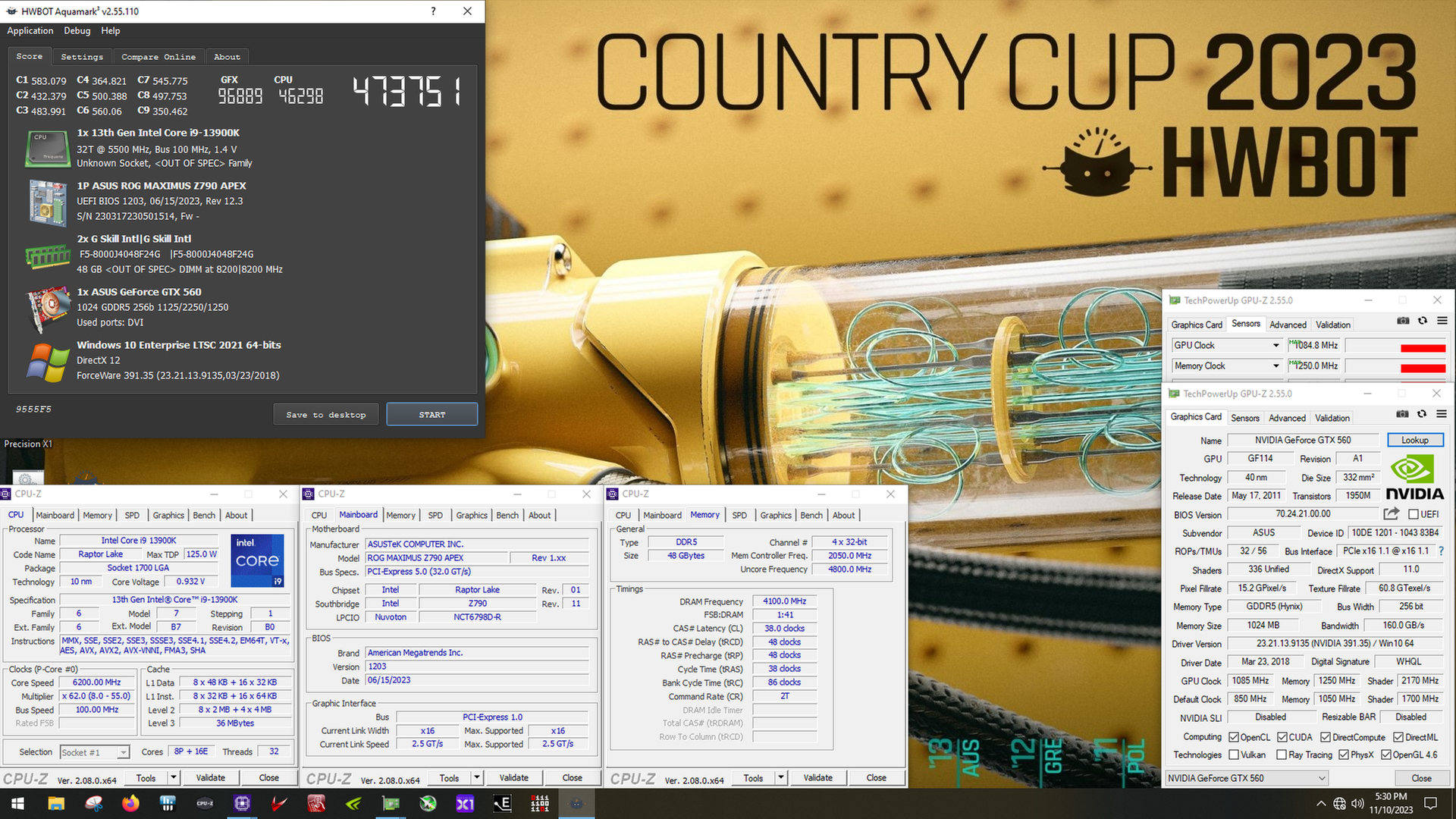
Task: Open the NVIDIA GeForce GTX 560 GPU selector dropdown
Action: tap(1247, 778)
